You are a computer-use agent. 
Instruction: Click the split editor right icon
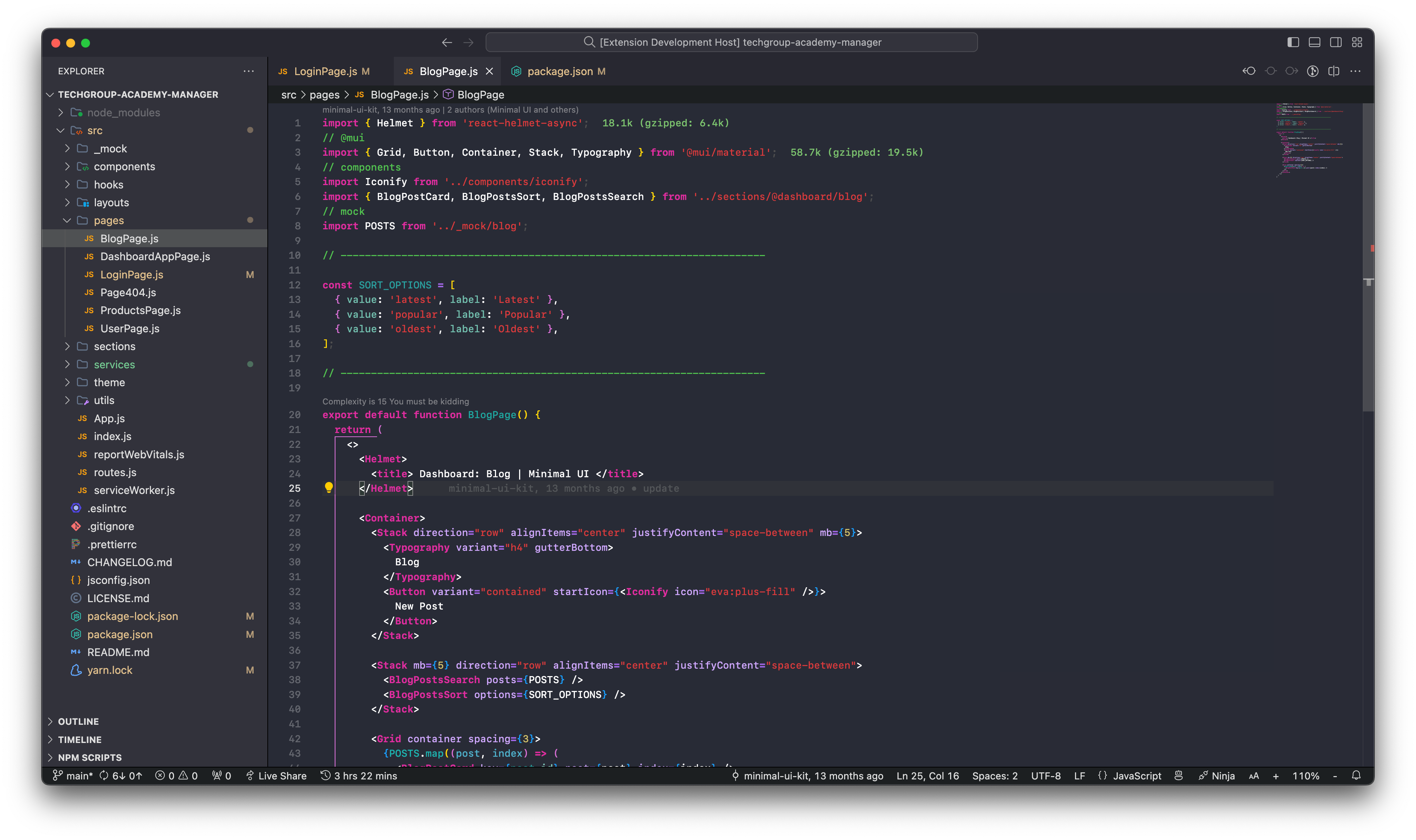(1333, 71)
